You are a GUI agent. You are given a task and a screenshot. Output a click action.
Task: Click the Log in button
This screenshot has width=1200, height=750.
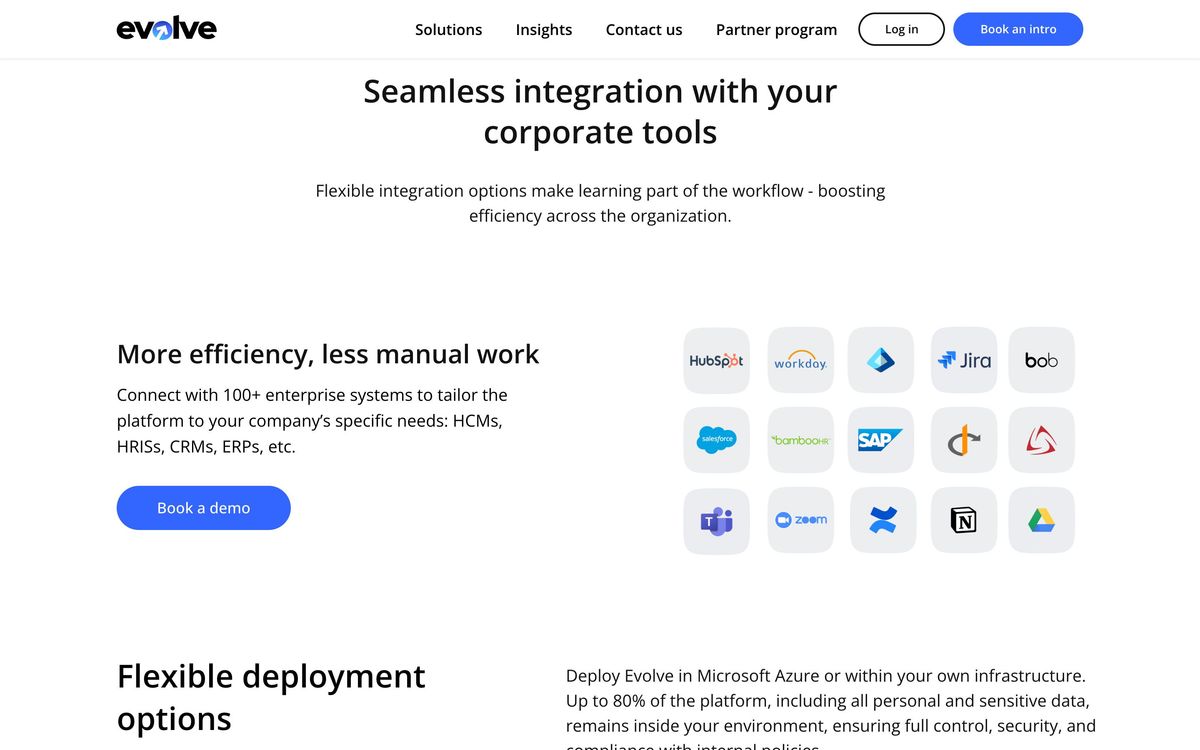click(x=901, y=29)
